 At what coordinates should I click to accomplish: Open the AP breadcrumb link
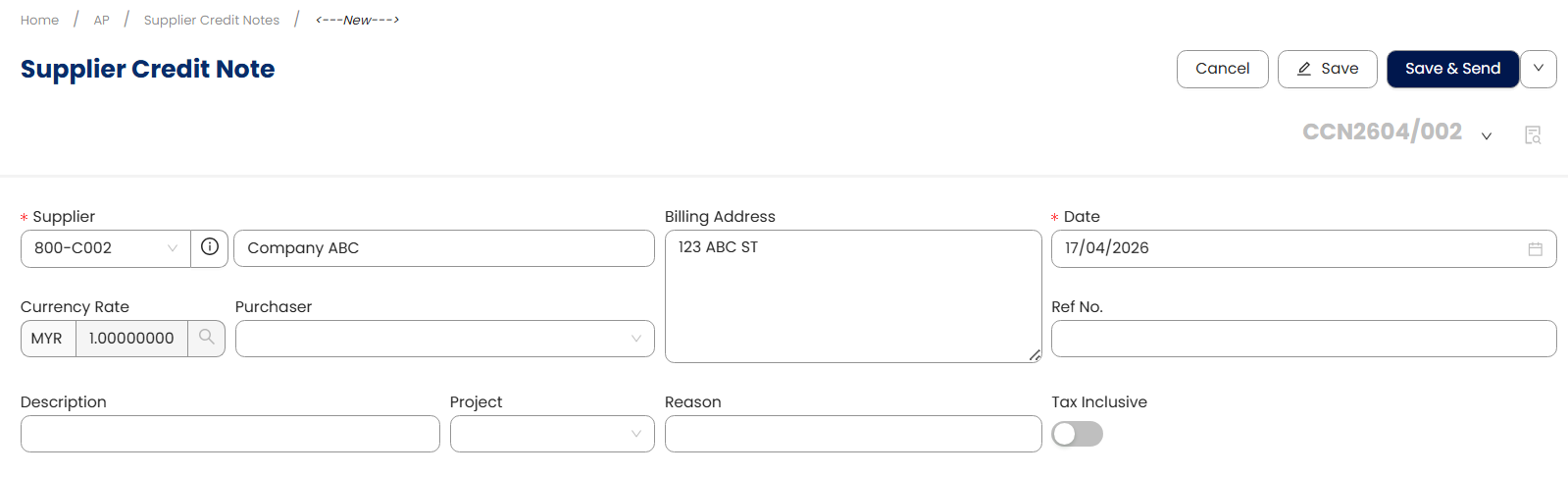click(102, 20)
